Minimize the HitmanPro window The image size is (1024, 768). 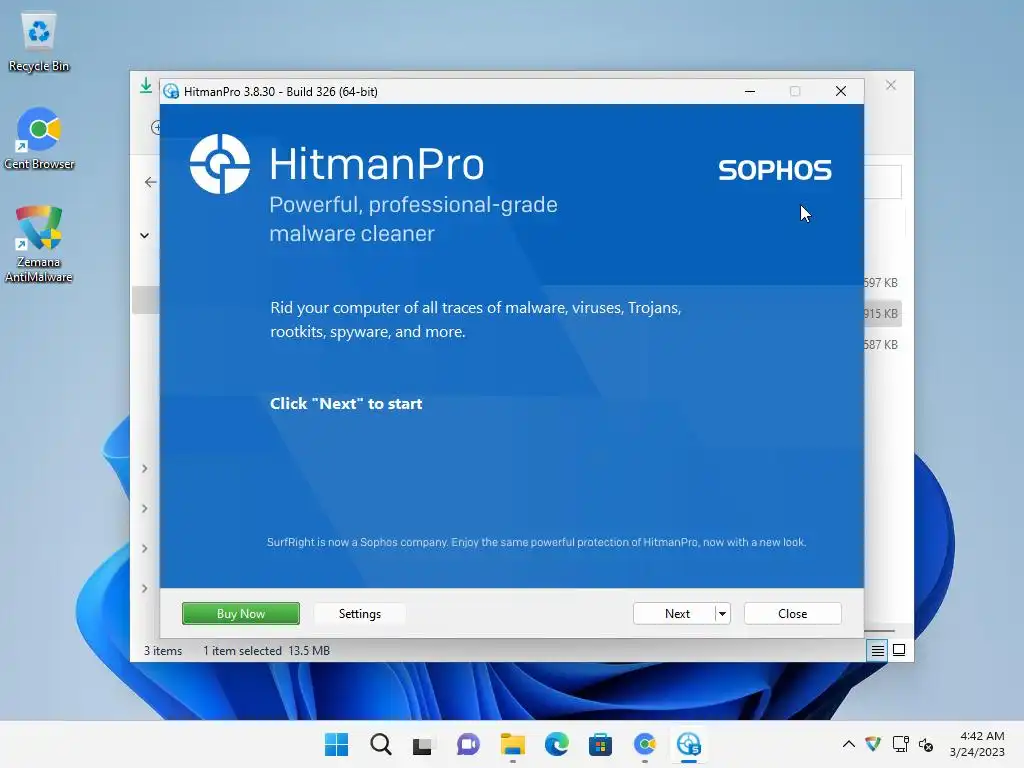click(x=750, y=91)
